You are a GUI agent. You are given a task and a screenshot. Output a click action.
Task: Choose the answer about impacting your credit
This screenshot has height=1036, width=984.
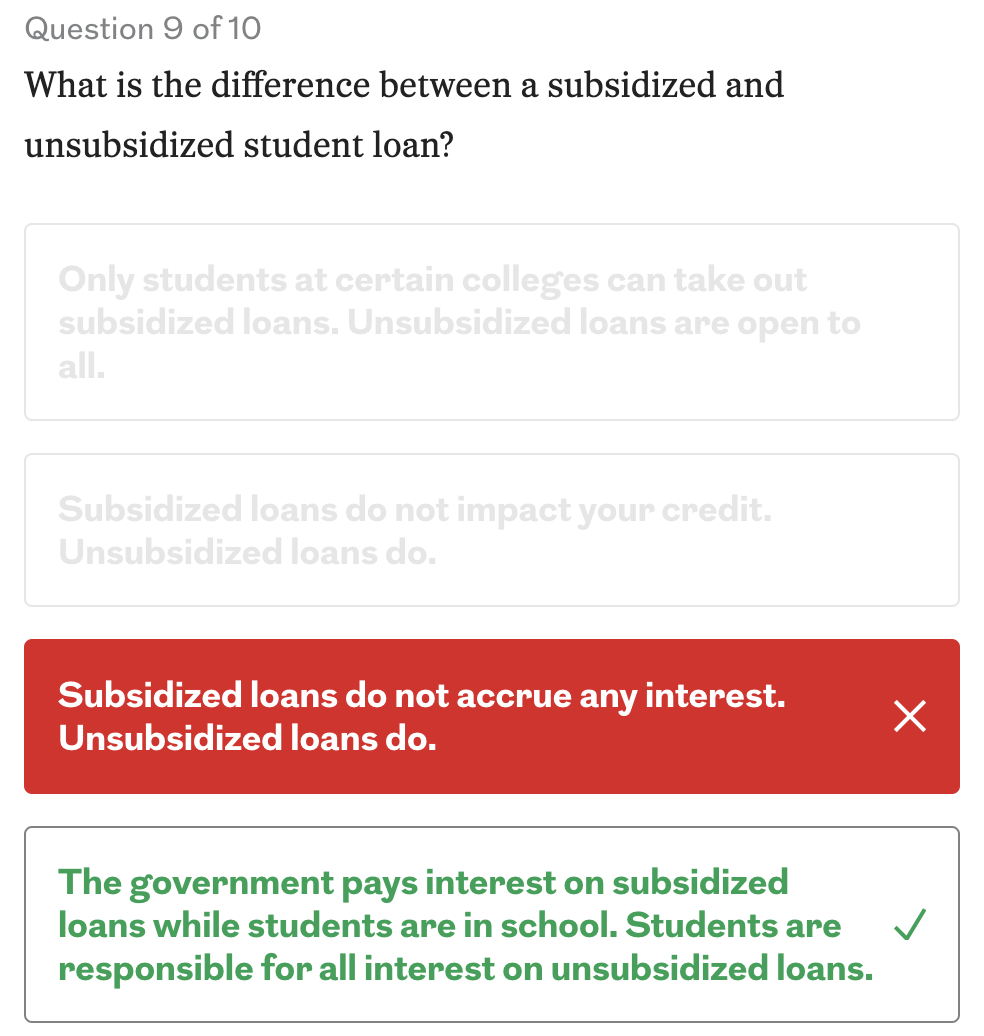point(491,530)
